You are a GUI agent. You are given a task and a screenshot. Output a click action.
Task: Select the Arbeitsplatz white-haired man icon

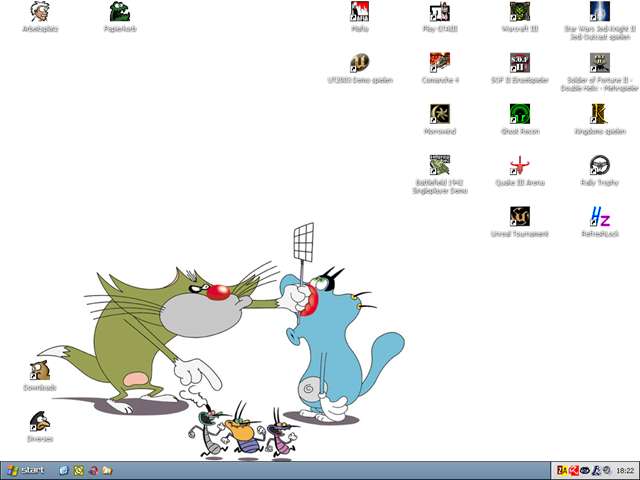coord(40,12)
